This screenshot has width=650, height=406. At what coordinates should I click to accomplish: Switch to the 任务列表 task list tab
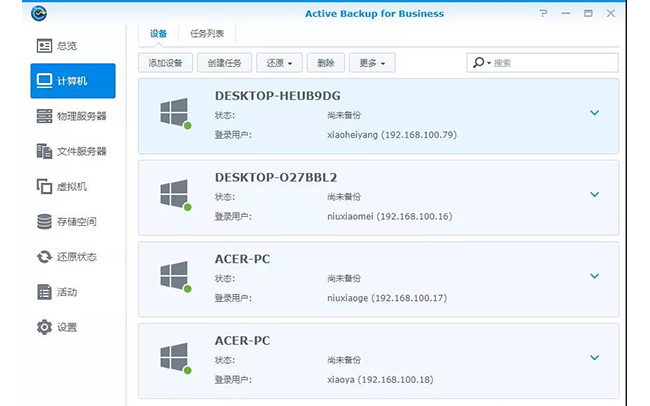point(207,34)
